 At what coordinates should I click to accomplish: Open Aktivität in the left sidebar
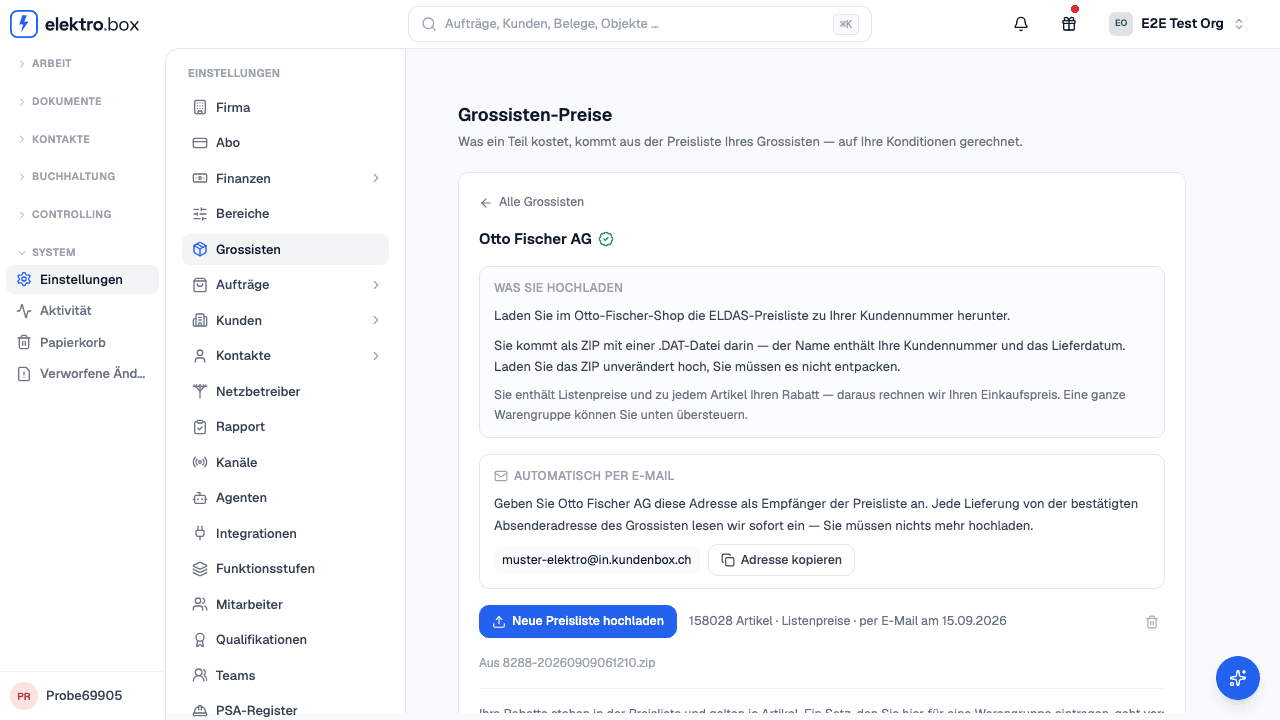[x=82, y=311]
